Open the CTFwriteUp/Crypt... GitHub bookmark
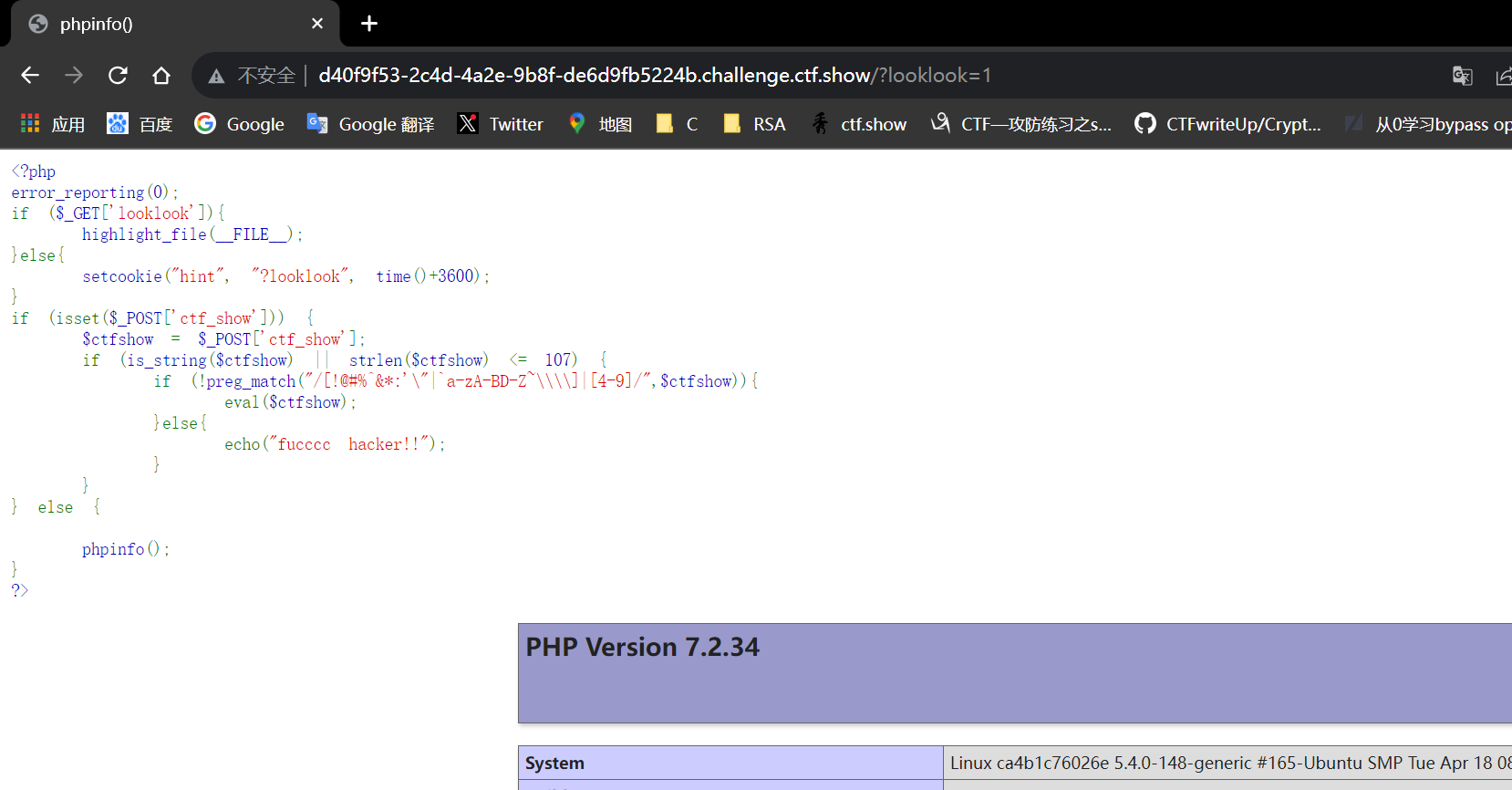This screenshot has width=1512, height=790. (1227, 124)
